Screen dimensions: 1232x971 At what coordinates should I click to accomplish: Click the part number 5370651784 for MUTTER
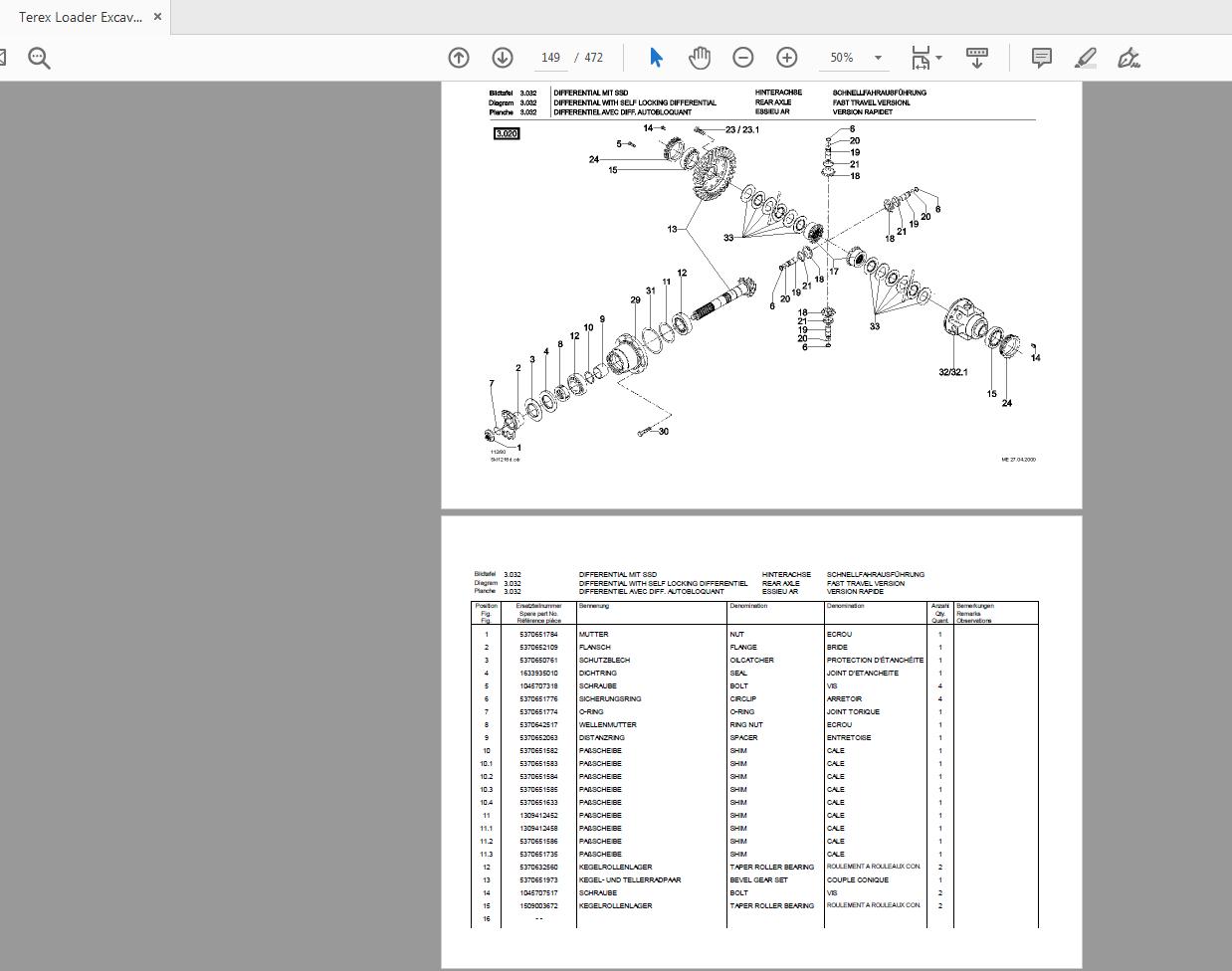tap(537, 634)
